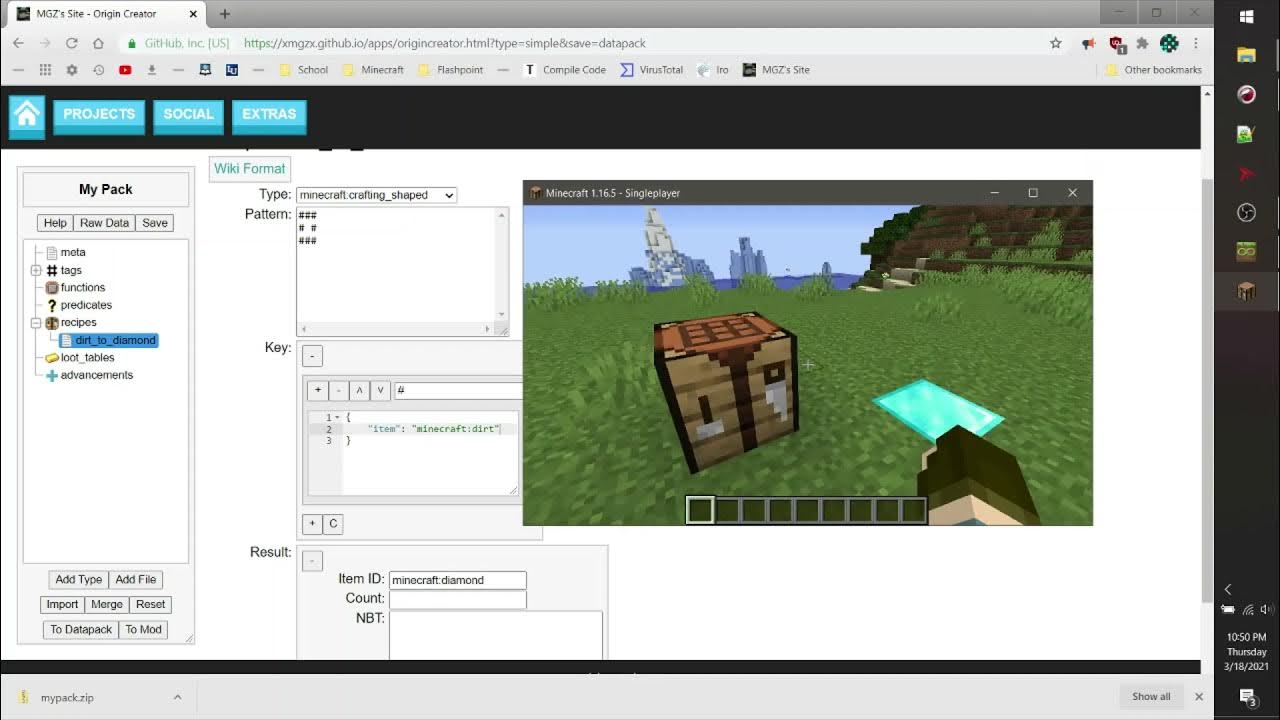
Task: Open the Minecraft bookmark folder
Action: (373, 70)
